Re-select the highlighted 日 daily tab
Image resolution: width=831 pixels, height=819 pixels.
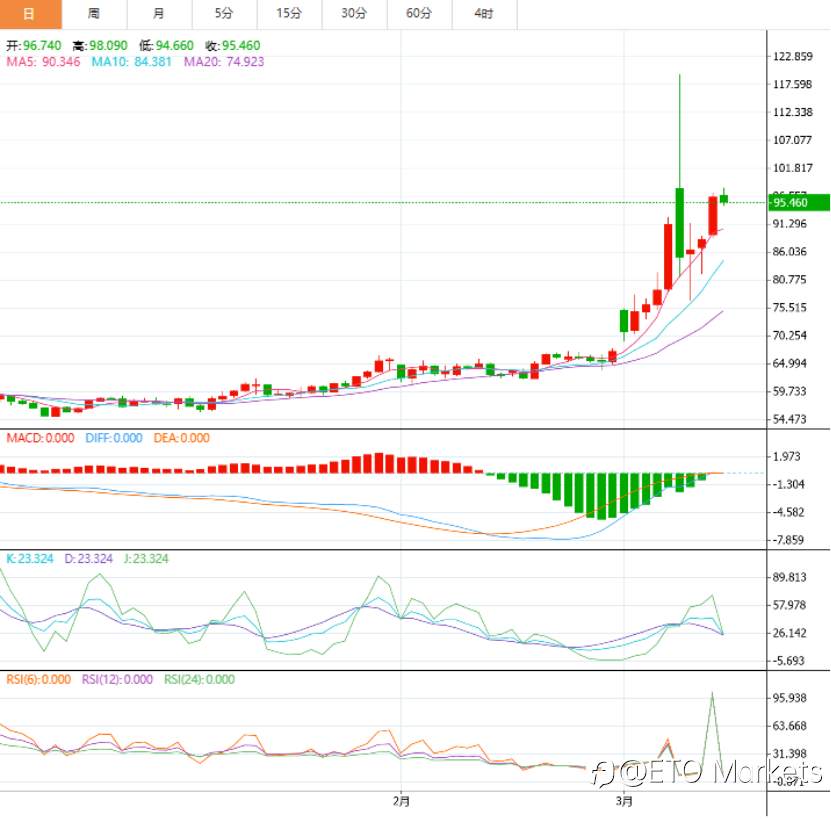29,15
